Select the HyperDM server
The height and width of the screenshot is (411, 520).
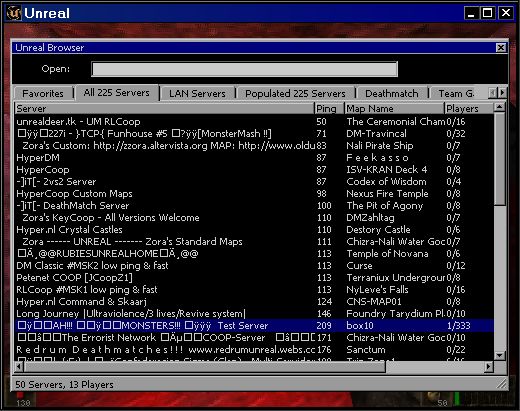click(x=254, y=158)
